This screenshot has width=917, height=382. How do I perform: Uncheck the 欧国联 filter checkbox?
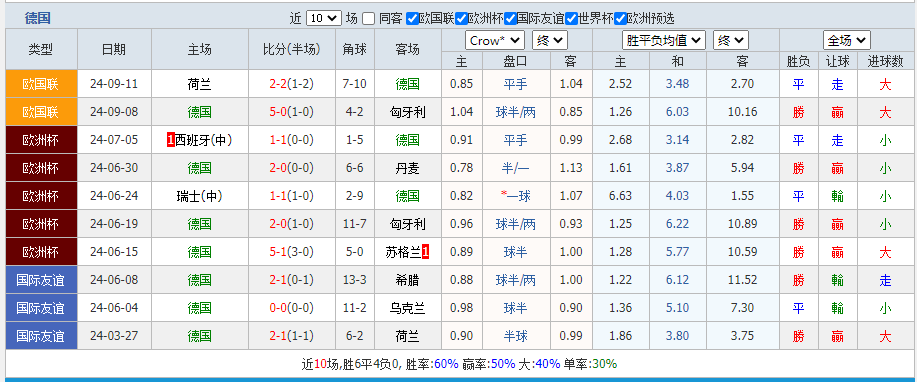pyautogui.click(x=412, y=19)
